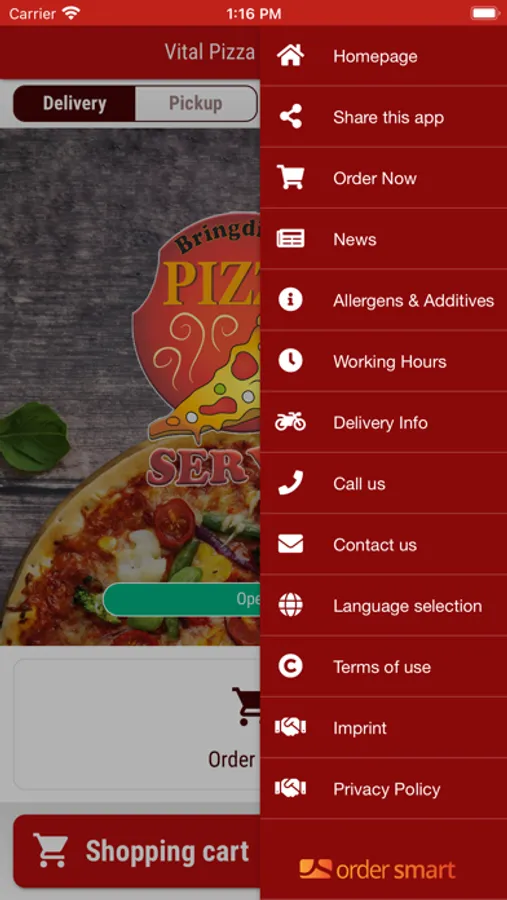
Task: Tap the News newspaper icon
Action: point(291,239)
